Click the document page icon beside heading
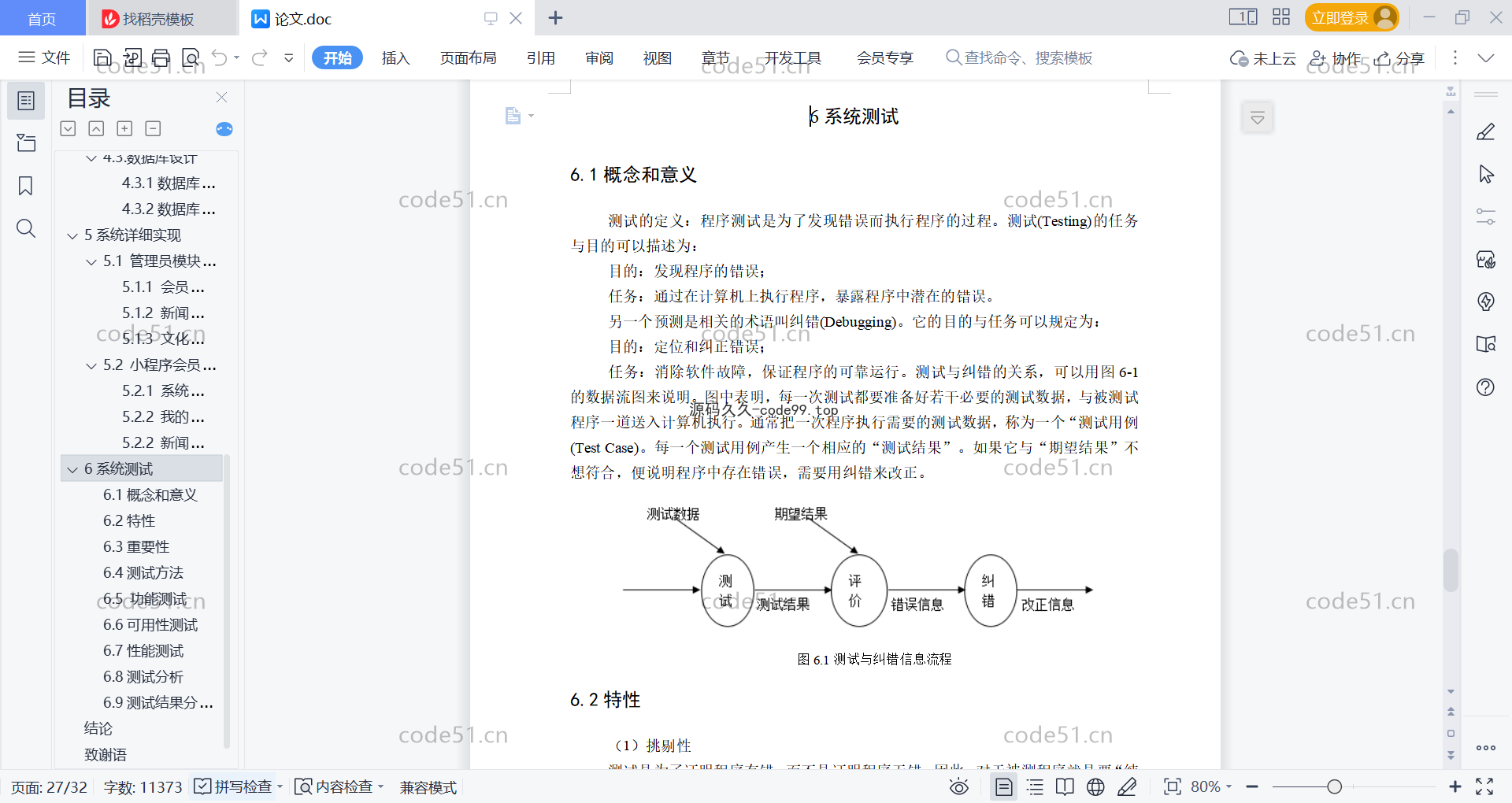This screenshot has height=803, width=1512. (x=513, y=116)
